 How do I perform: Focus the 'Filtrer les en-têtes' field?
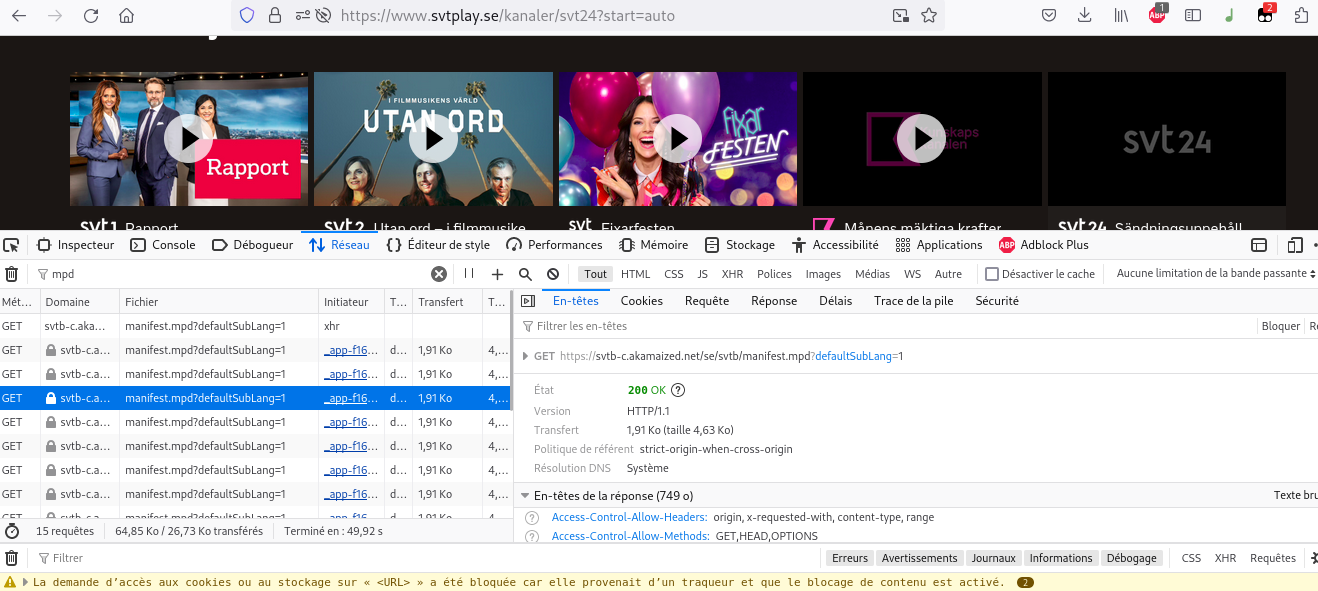tap(888, 326)
